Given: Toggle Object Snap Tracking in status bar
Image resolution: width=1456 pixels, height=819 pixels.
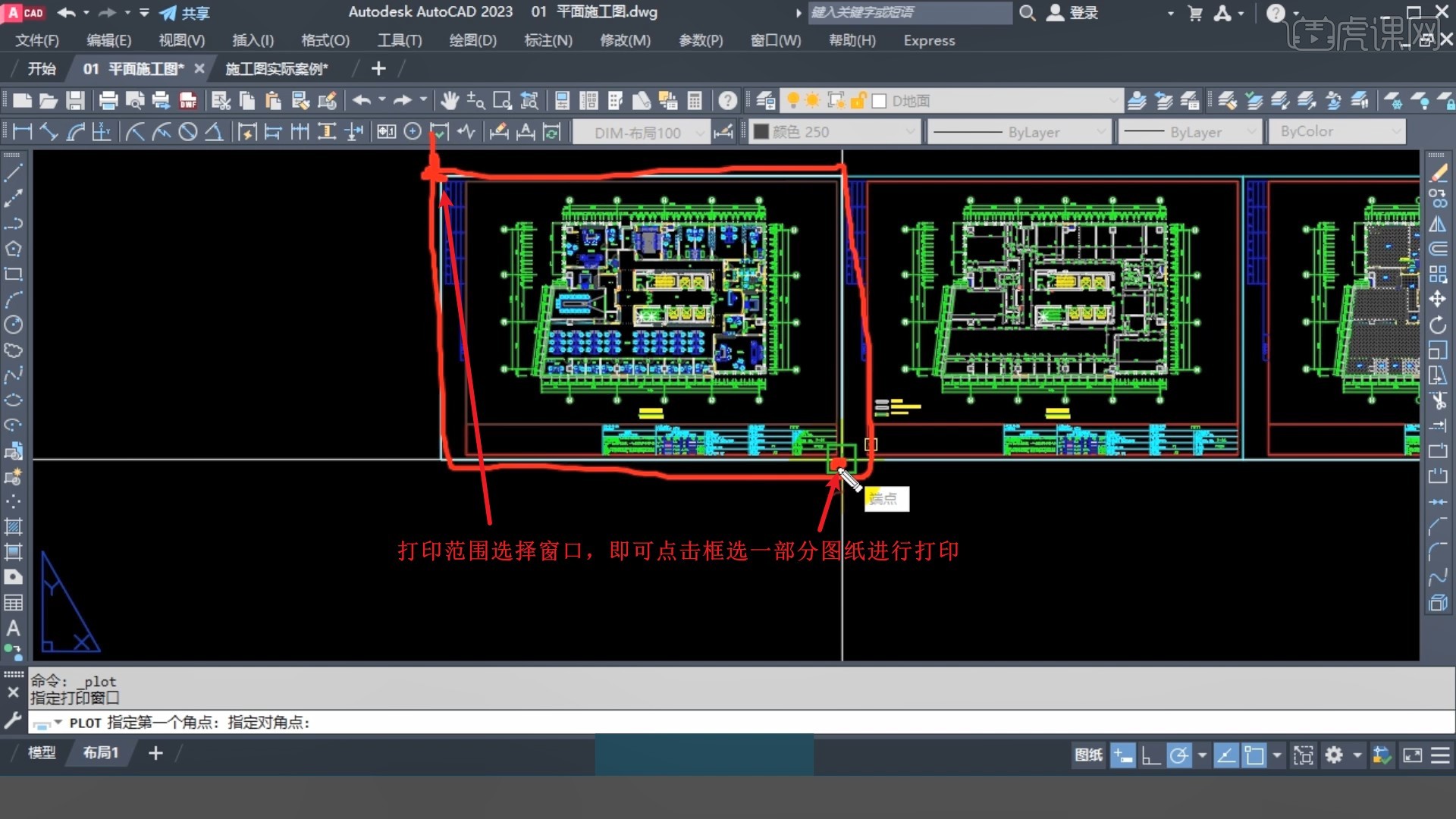Looking at the screenshot, I should 1226,755.
